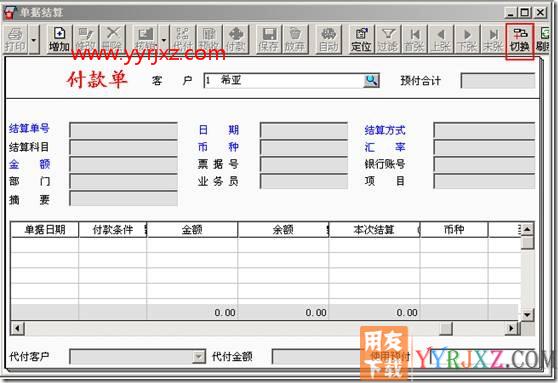
Task: Go to previous record with 上张
Action: tap(441, 39)
